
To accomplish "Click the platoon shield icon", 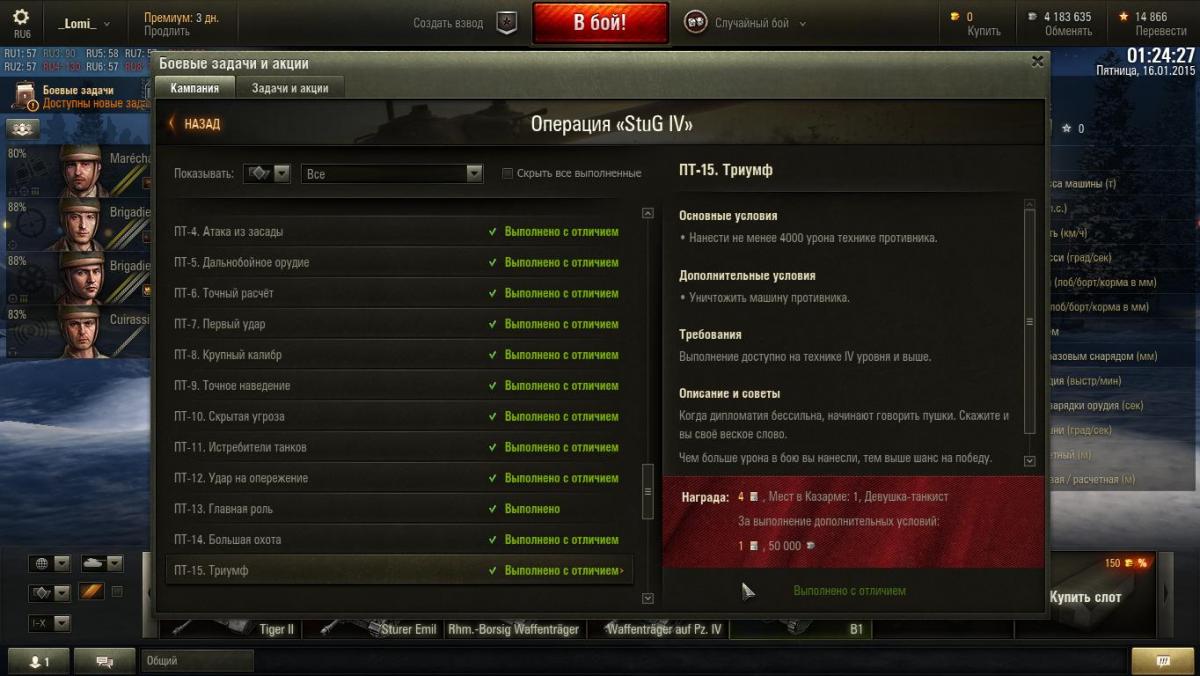I will [507, 23].
